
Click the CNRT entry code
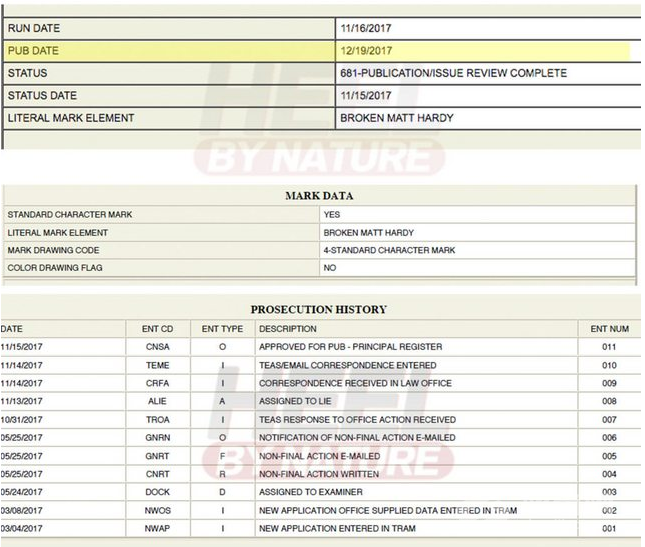click(158, 474)
